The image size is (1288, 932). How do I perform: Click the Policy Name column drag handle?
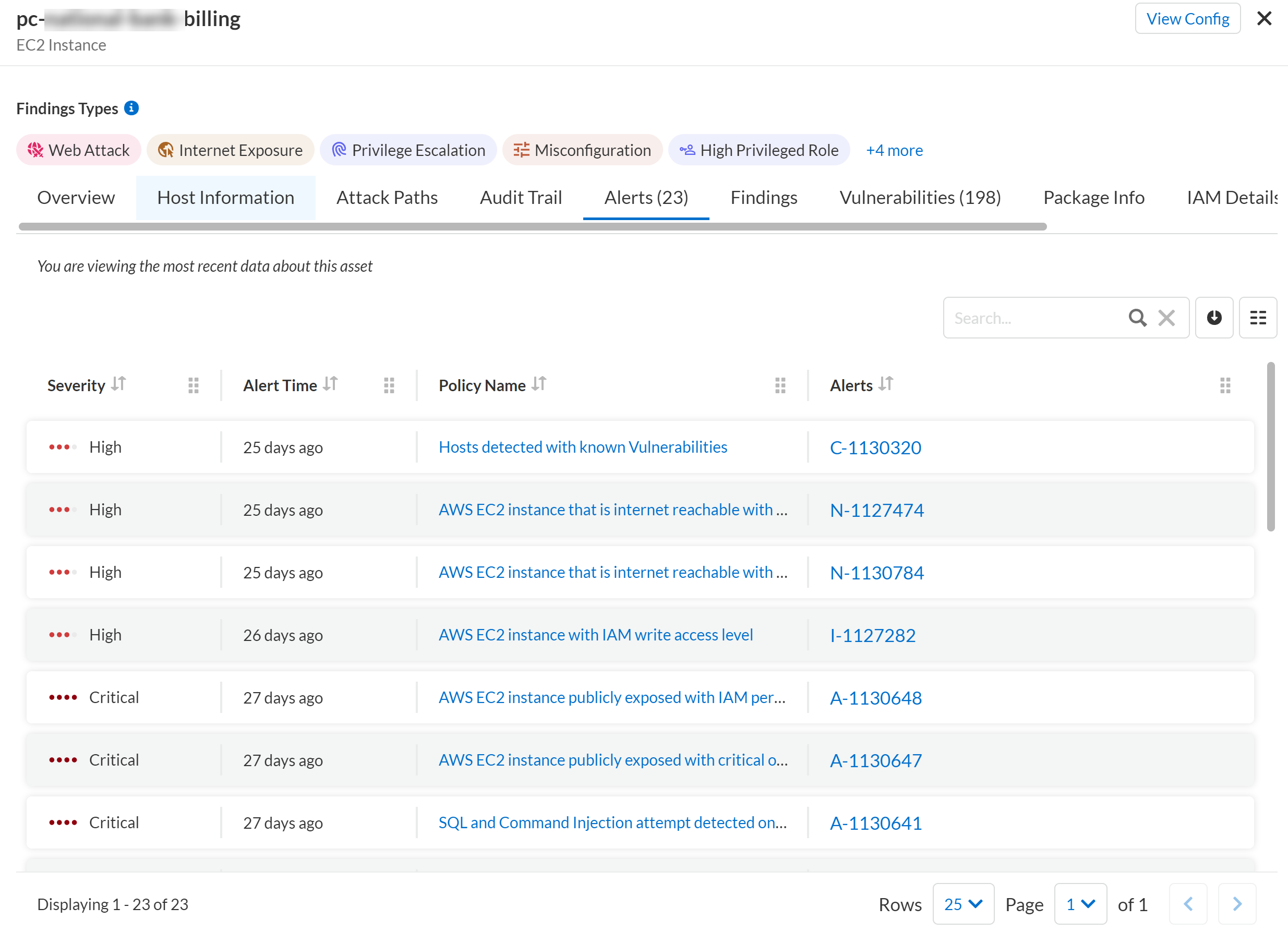[x=780, y=385]
